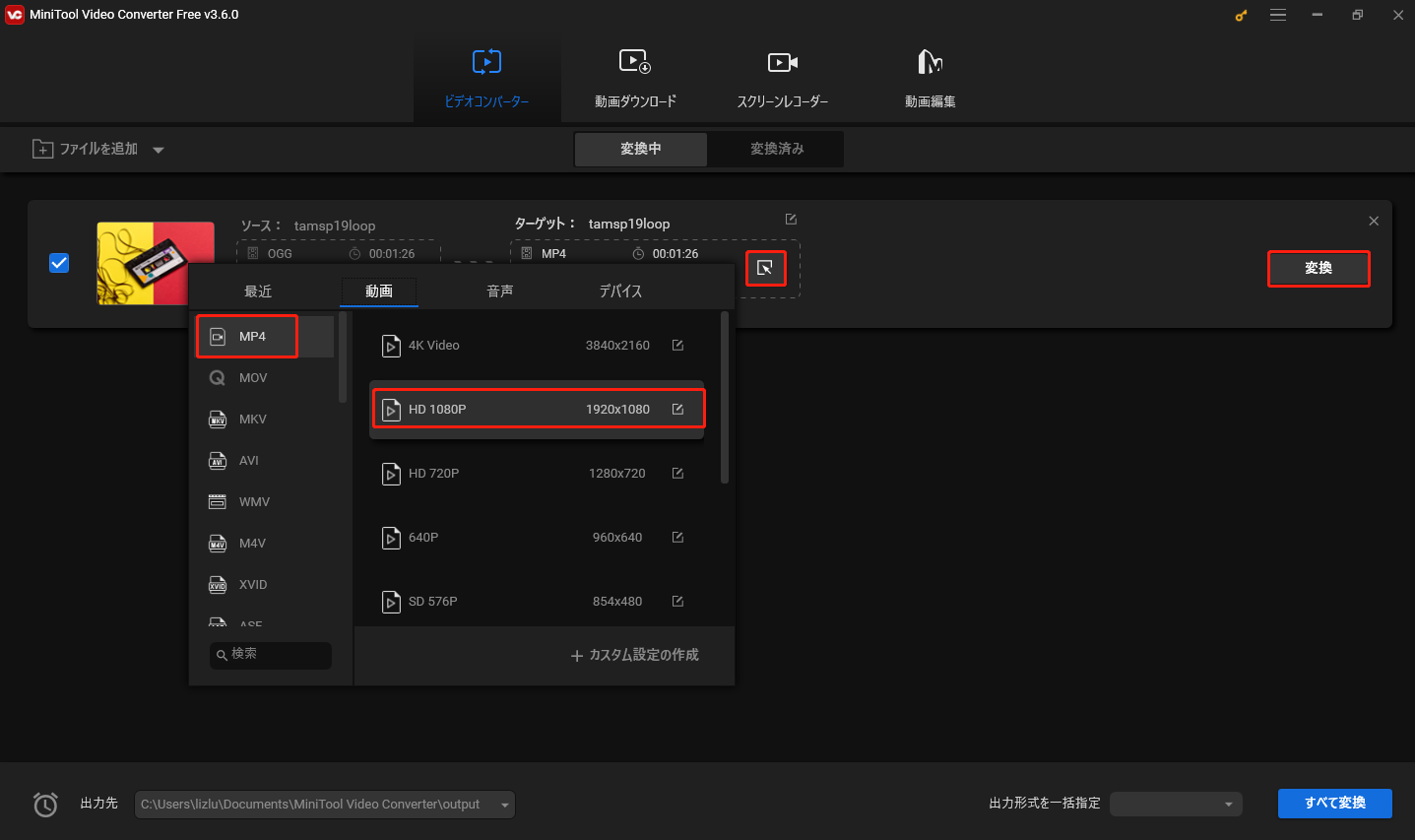Click the 変換 convert button
1415x840 pixels.
pos(1319,268)
